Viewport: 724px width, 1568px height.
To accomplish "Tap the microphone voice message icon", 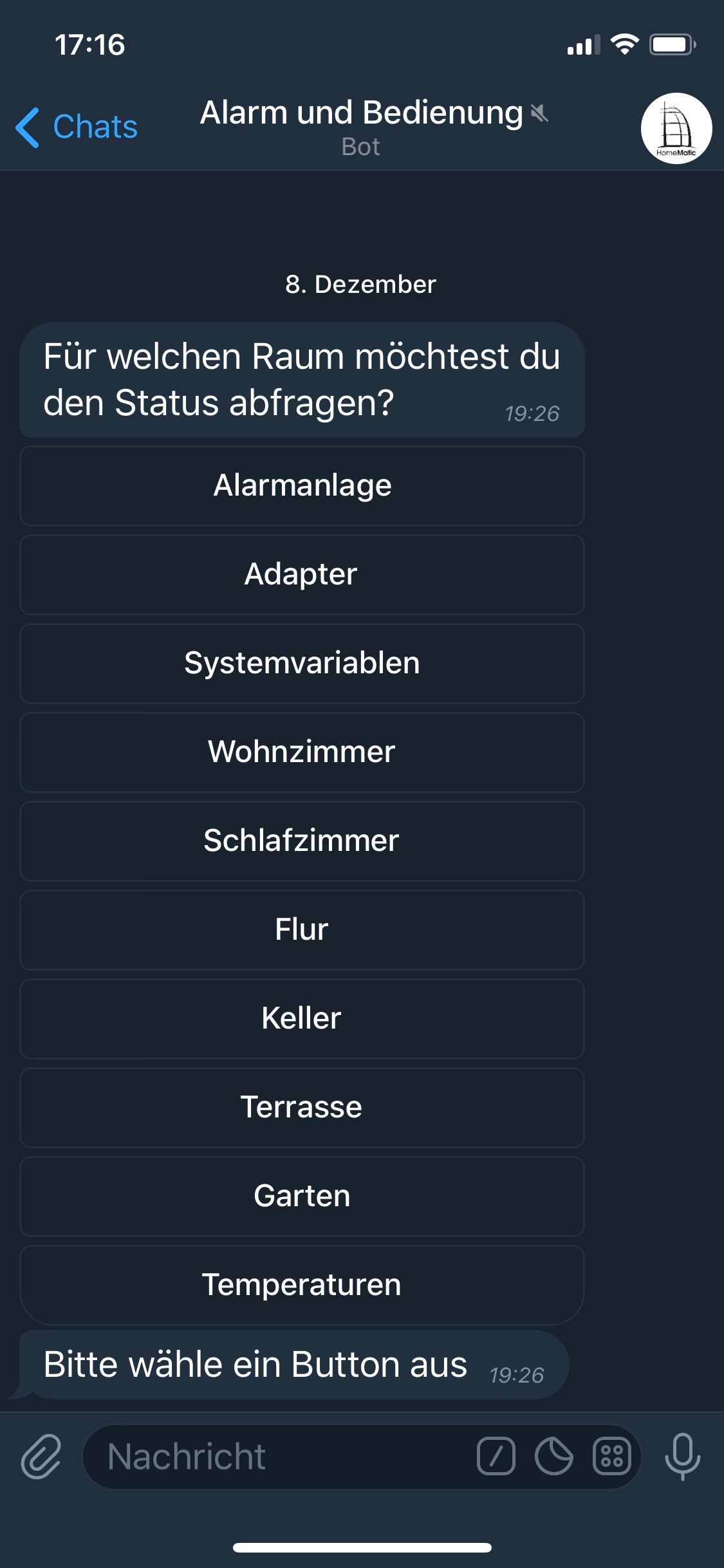I will tap(682, 1456).
